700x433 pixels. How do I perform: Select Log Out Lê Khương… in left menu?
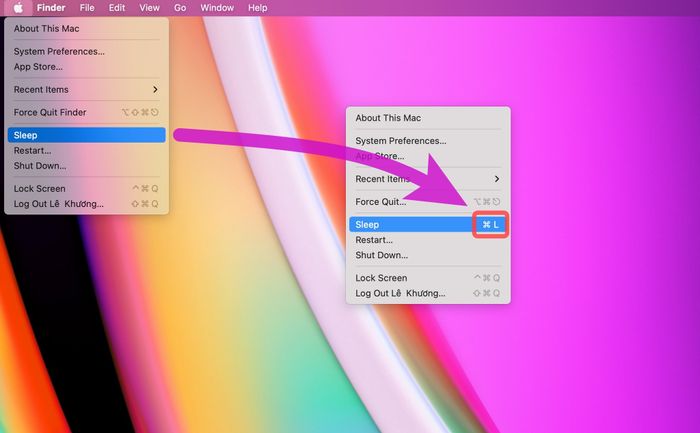(87, 204)
